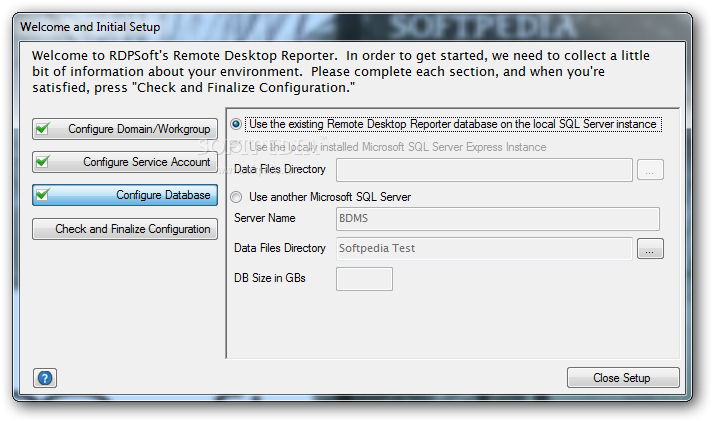Select Use another Microsoft SQL Server
The width and height of the screenshot is (713, 422).
(236, 197)
